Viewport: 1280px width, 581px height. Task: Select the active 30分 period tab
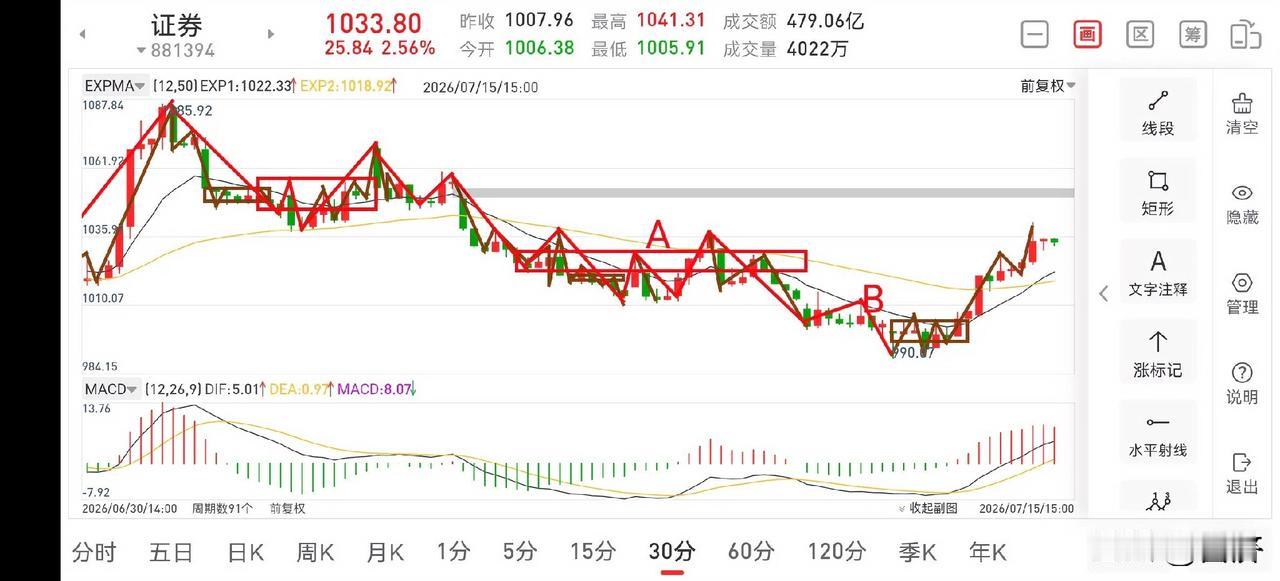pyautogui.click(x=672, y=551)
